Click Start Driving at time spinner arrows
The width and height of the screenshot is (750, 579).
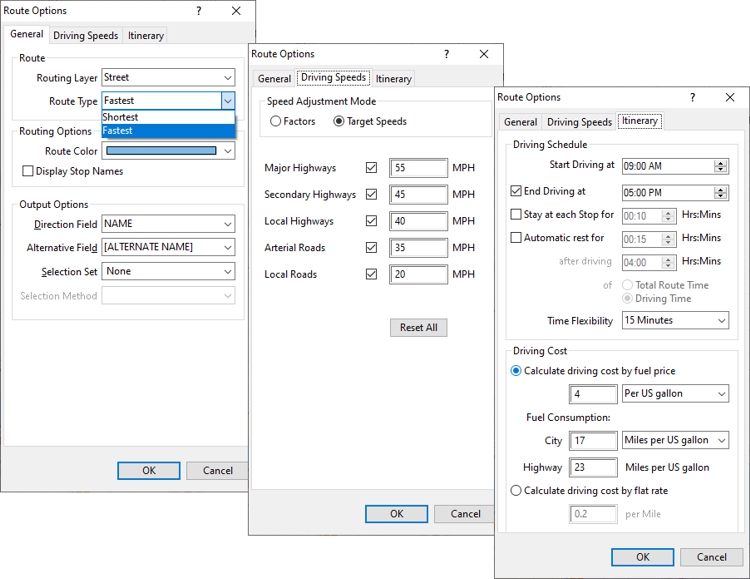tap(721, 166)
